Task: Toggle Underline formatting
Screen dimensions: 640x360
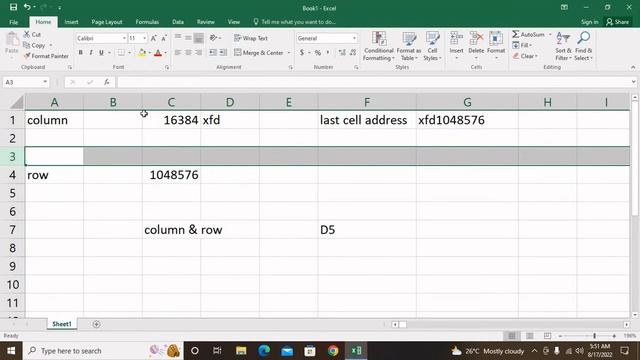Action: tap(101, 53)
